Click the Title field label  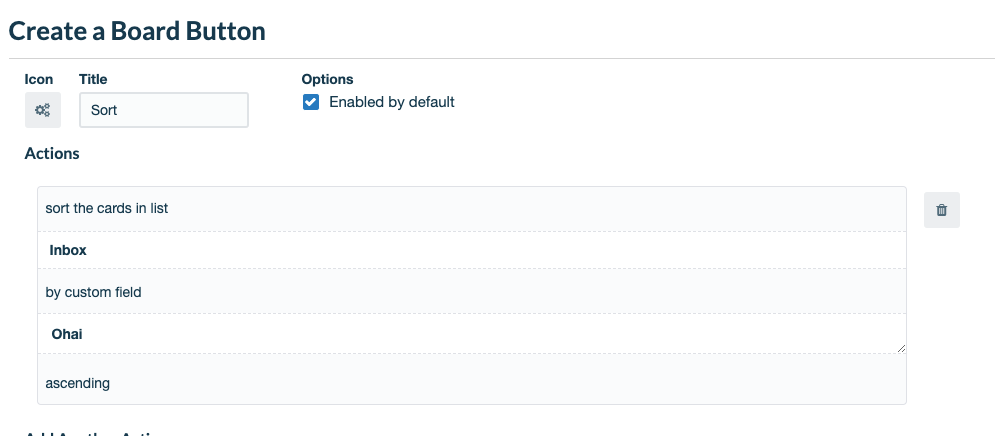click(x=93, y=79)
